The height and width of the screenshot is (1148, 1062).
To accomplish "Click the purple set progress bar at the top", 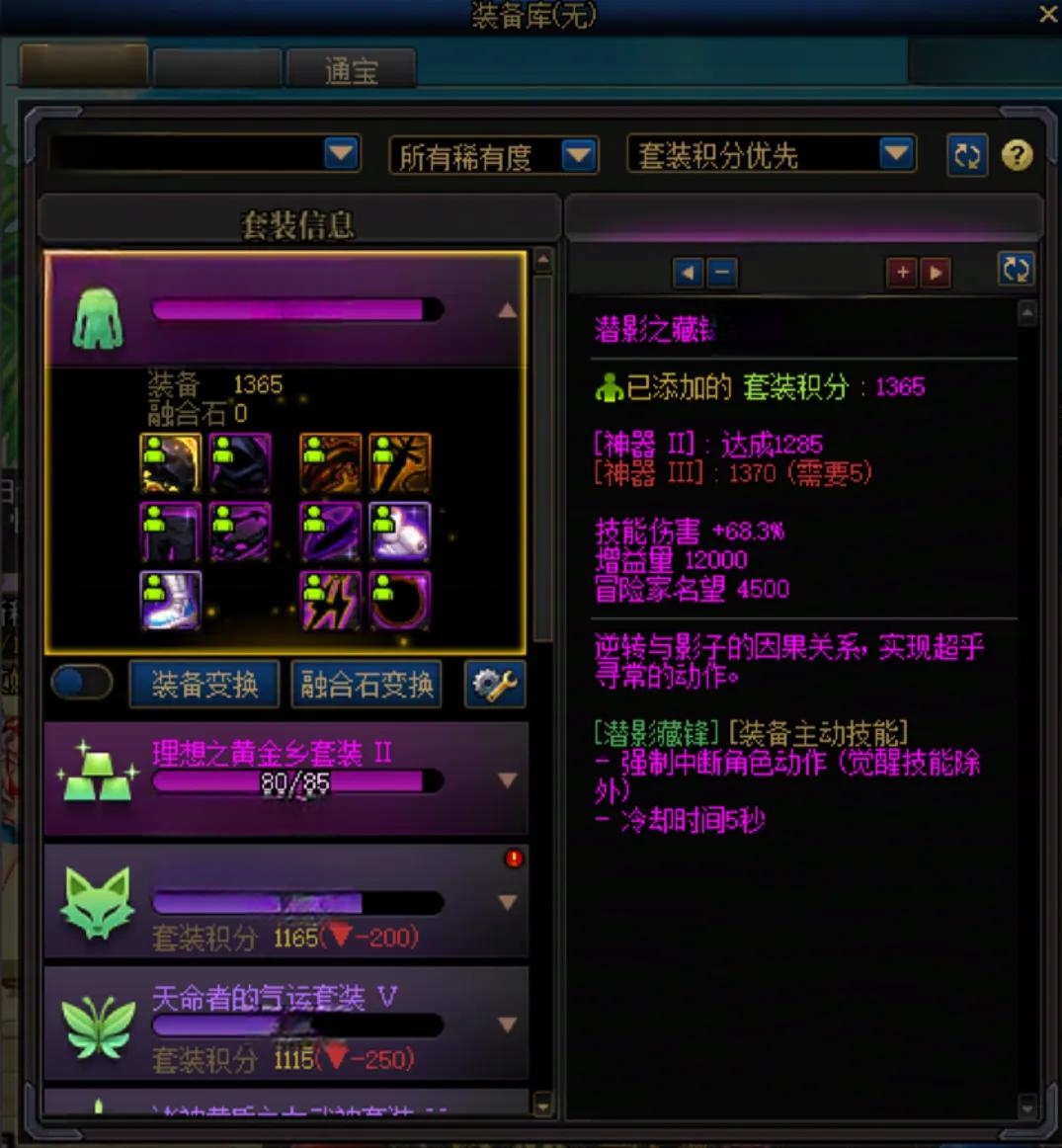I will 298,309.
